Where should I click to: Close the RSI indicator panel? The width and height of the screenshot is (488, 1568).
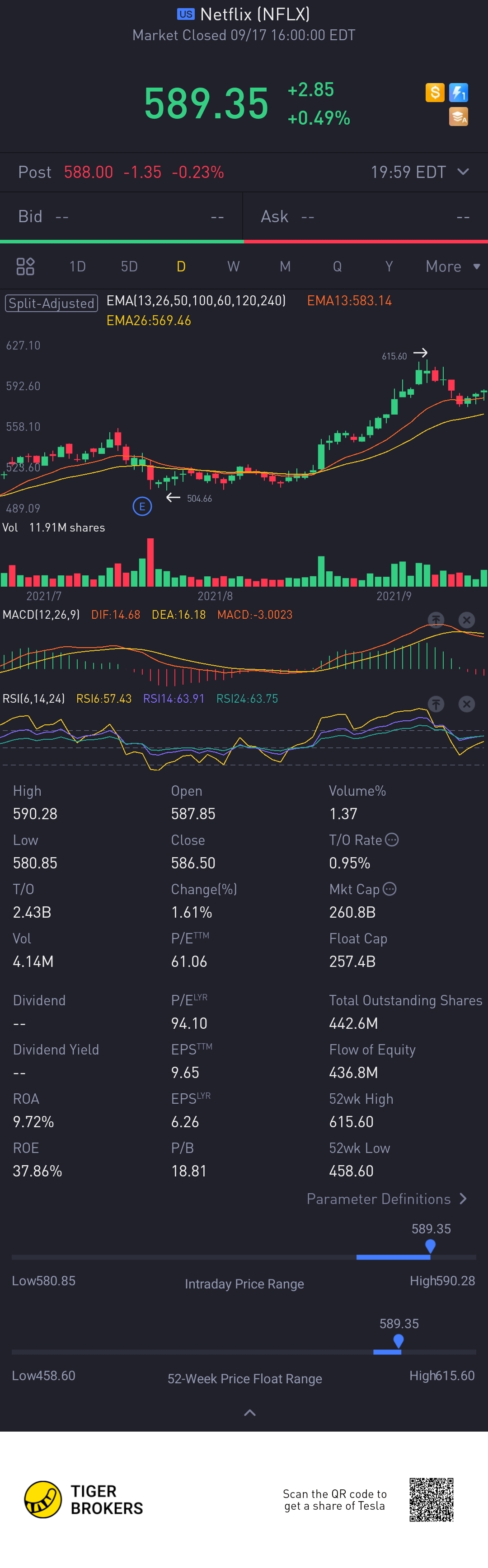click(466, 704)
